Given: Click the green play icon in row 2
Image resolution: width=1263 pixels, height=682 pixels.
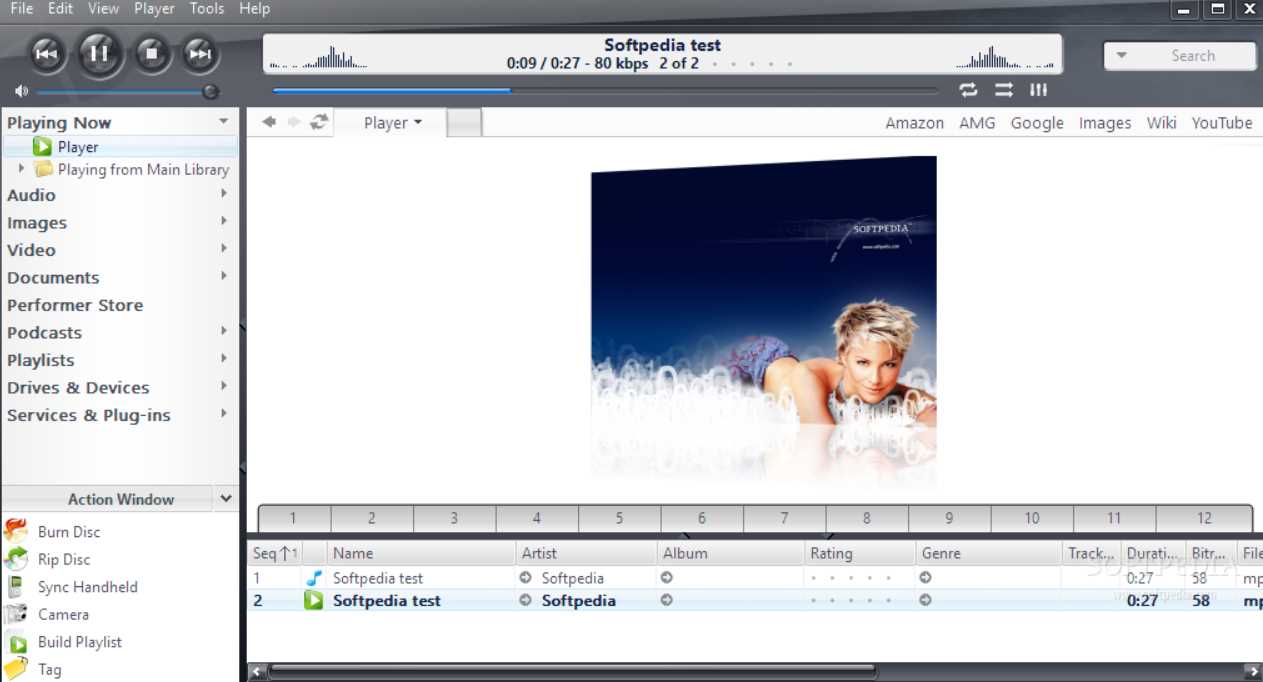Looking at the screenshot, I should coord(314,601).
